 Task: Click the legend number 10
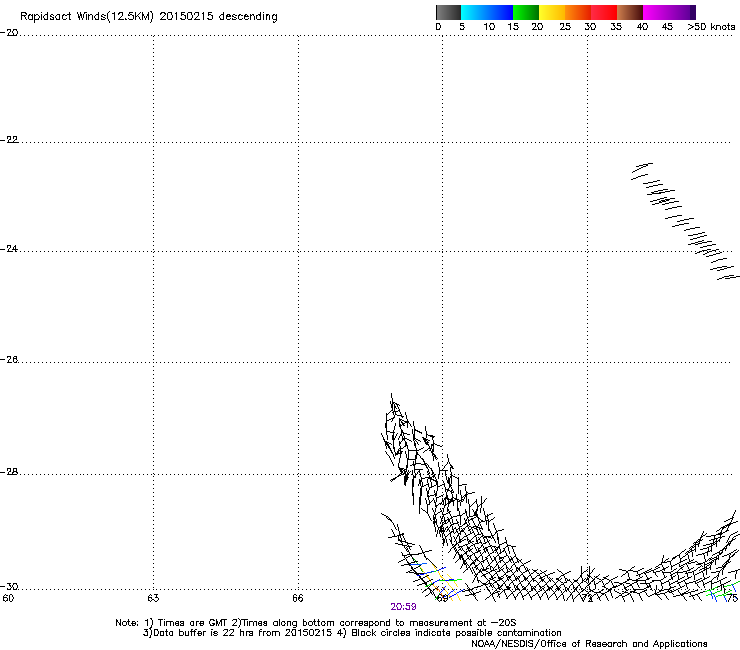coord(489,27)
